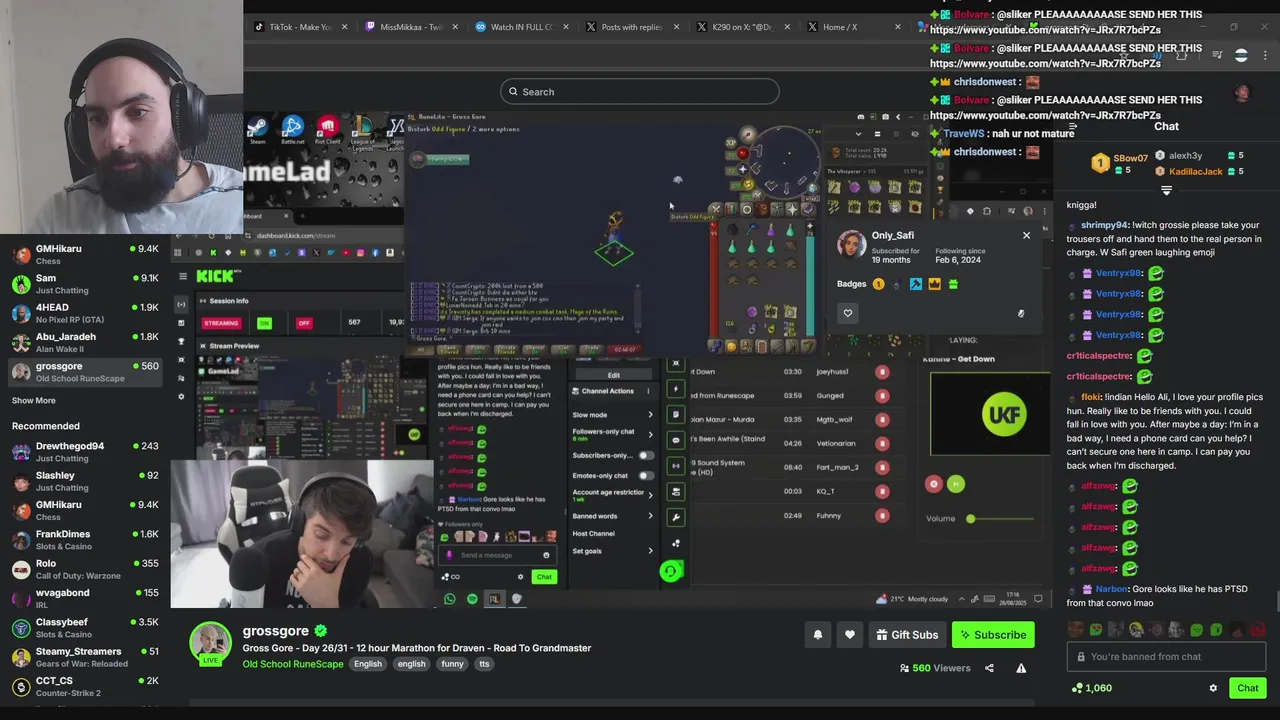Screen dimensions: 1280x720
Task: Delete song requested by Mgtb_wolf
Action: [x=882, y=420]
